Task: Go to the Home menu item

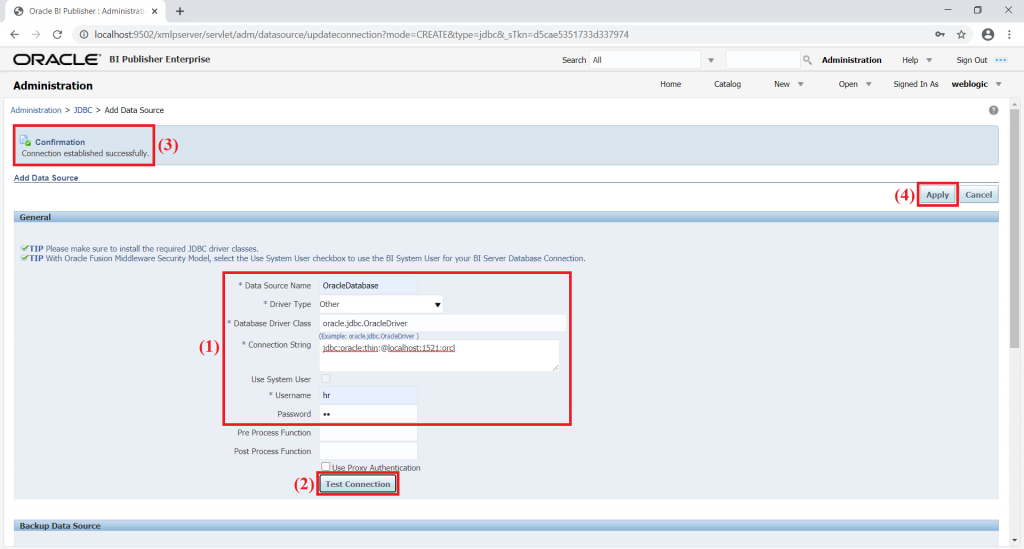Action: [671, 84]
